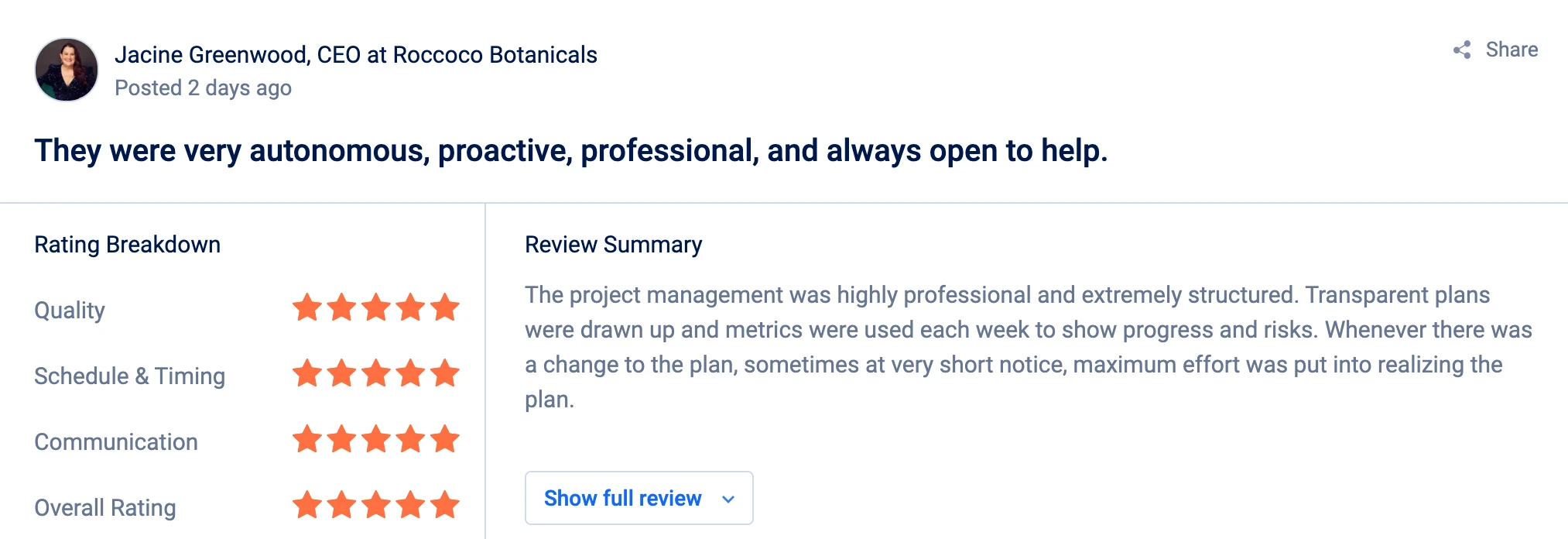Click the share network icon
This screenshot has height=539, width=1568.
click(x=1462, y=50)
